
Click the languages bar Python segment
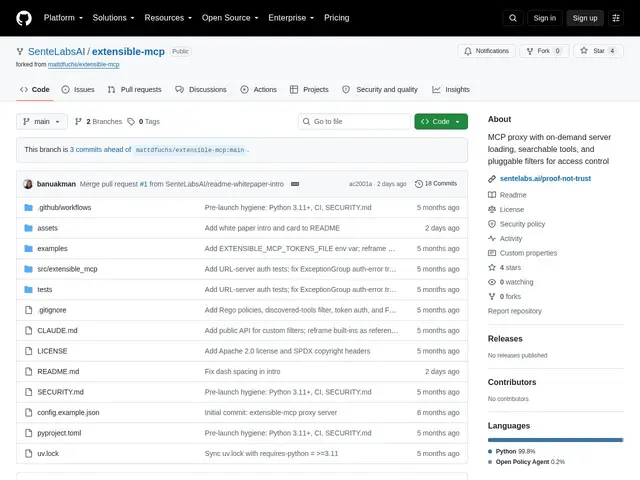[x=555, y=440]
